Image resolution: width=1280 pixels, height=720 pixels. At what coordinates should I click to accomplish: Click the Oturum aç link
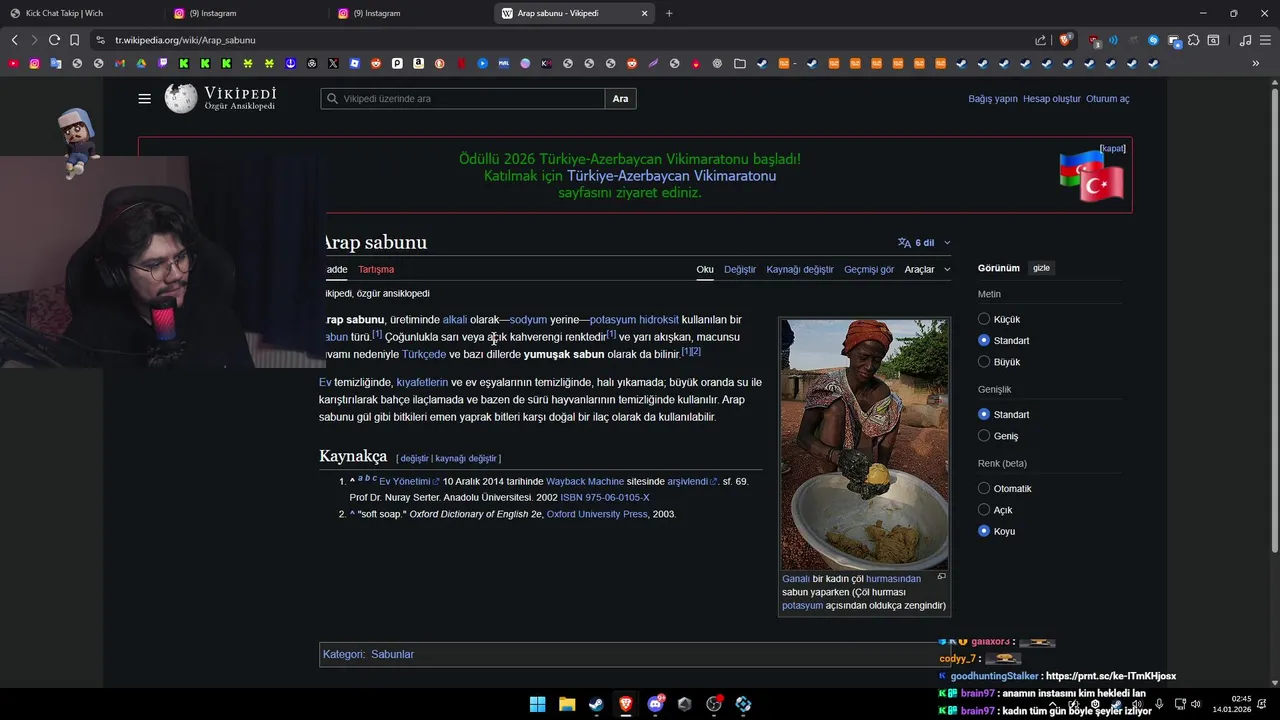coord(1108,99)
